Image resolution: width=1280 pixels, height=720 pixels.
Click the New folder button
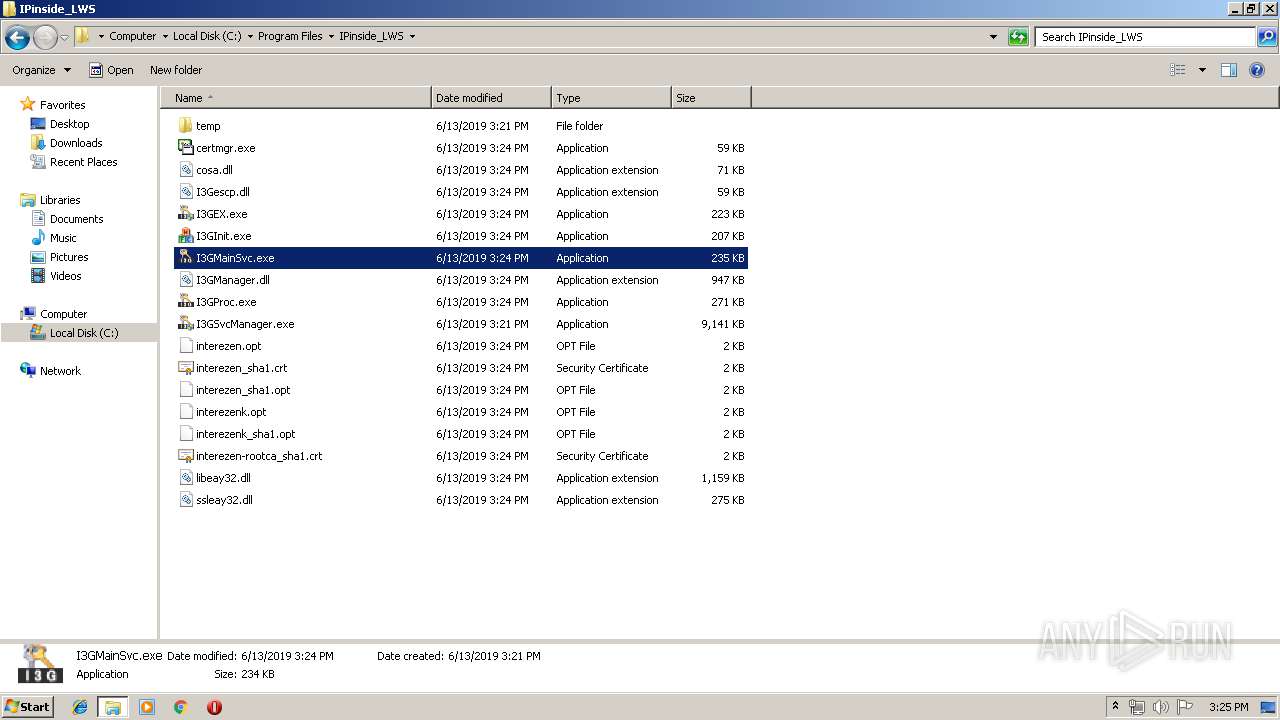(x=176, y=70)
